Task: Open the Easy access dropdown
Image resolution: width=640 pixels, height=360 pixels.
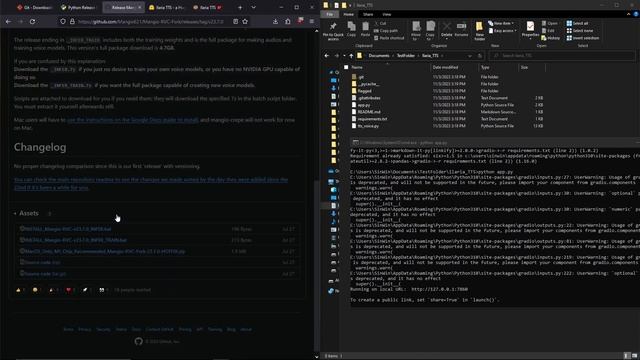Action: [502, 31]
